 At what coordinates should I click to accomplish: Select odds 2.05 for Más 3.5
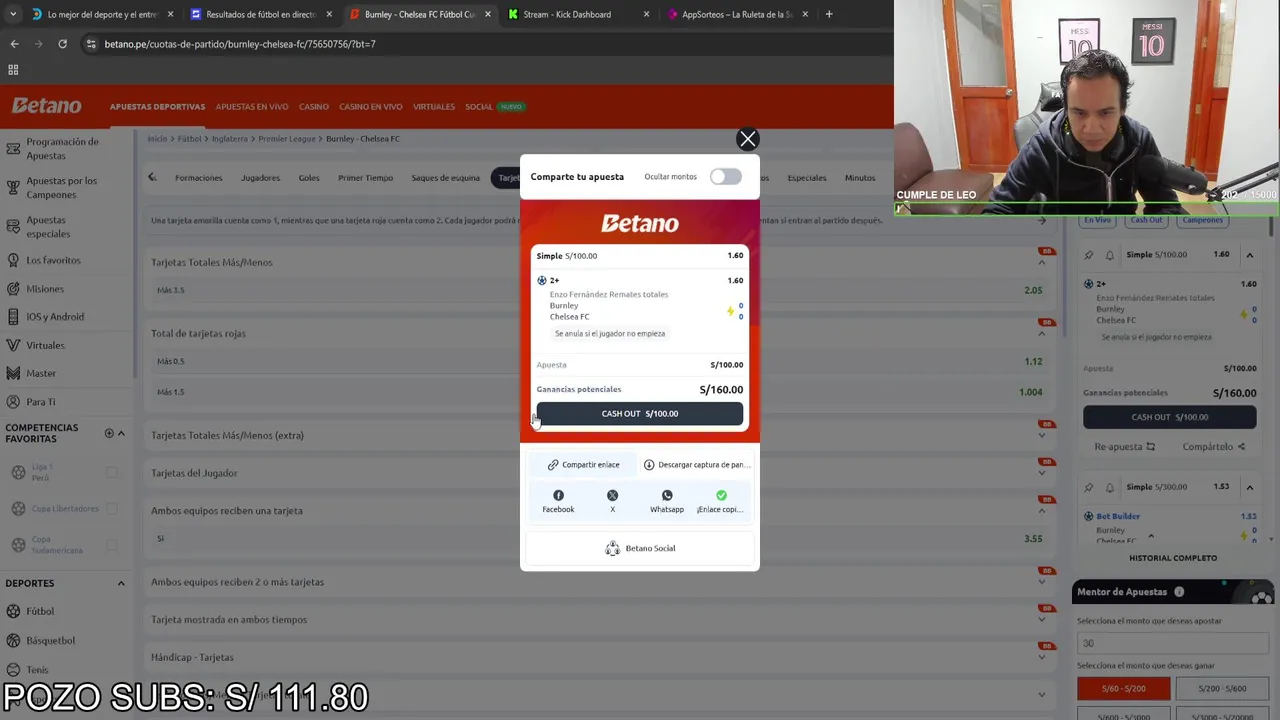(1033, 290)
